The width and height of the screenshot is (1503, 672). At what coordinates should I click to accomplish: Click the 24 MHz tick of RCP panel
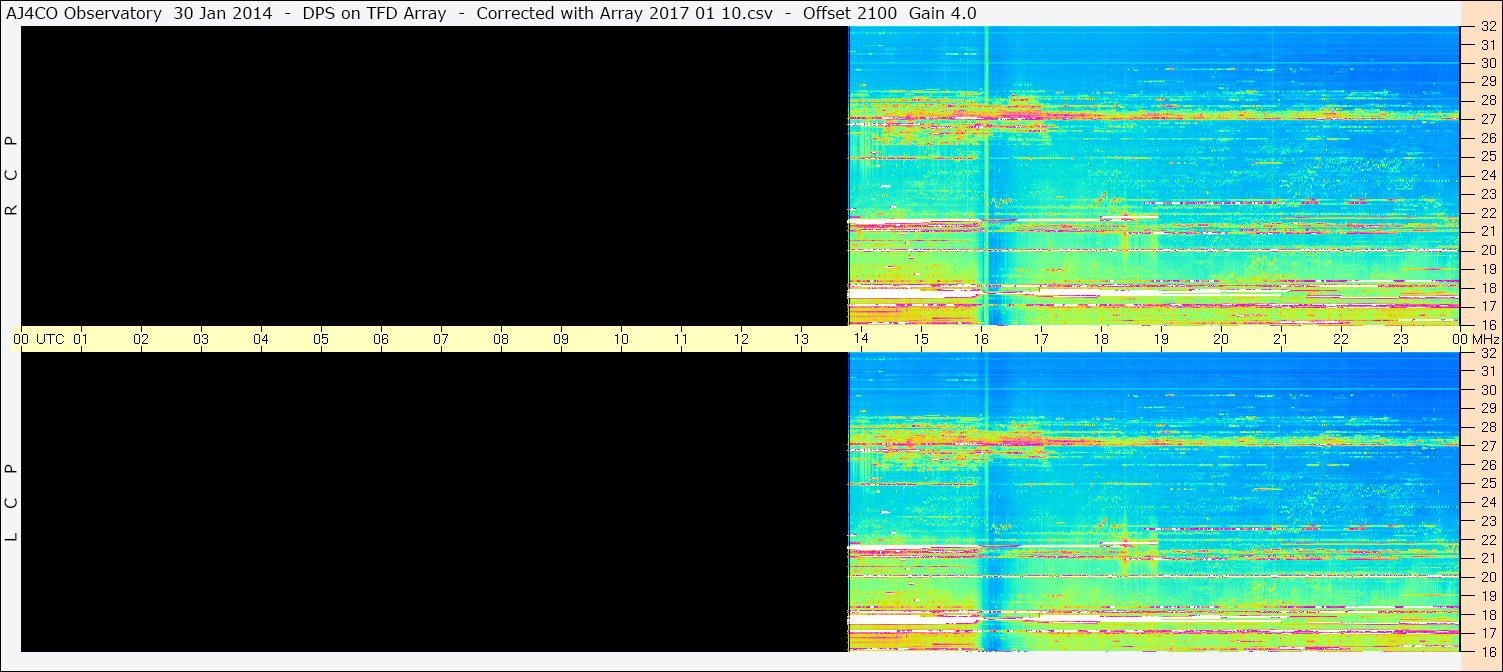pyautogui.click(x=1488, y=175)
